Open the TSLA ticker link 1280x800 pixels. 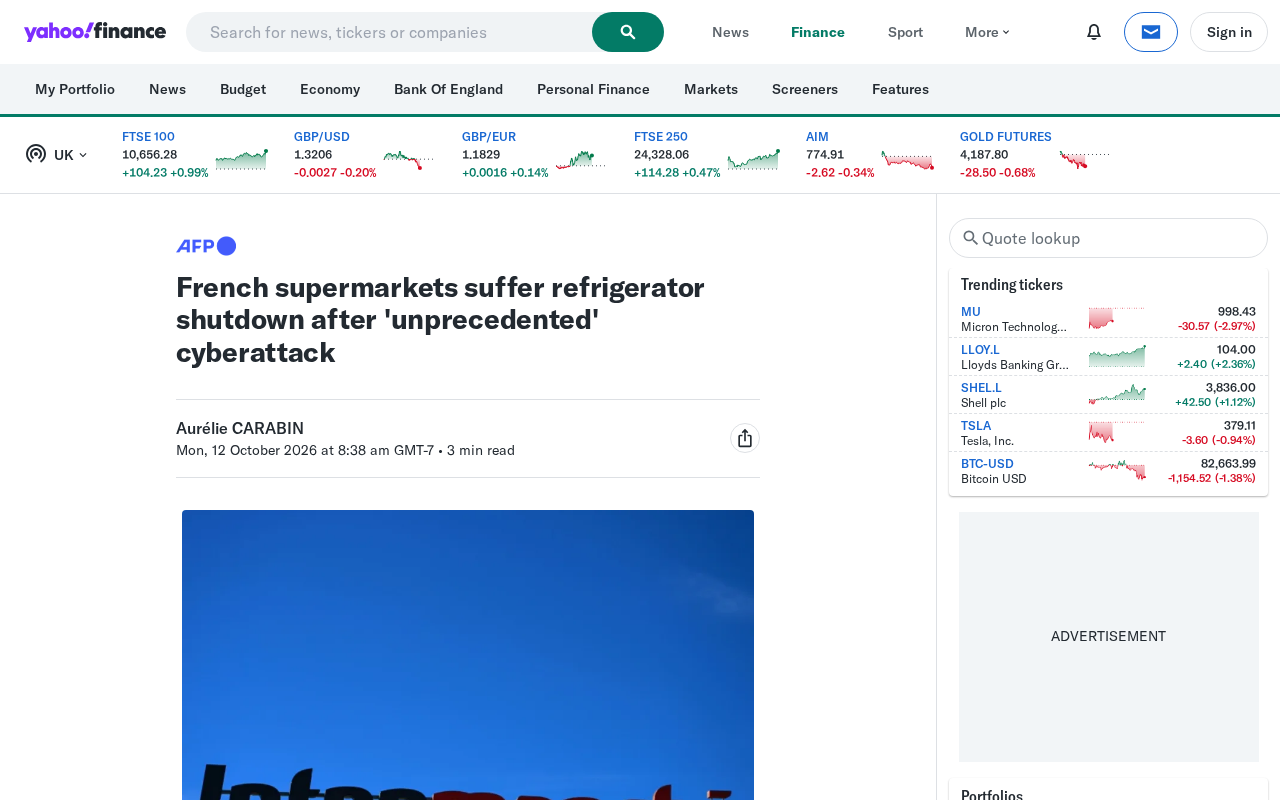pyautogui.click(x=976, y=425)
